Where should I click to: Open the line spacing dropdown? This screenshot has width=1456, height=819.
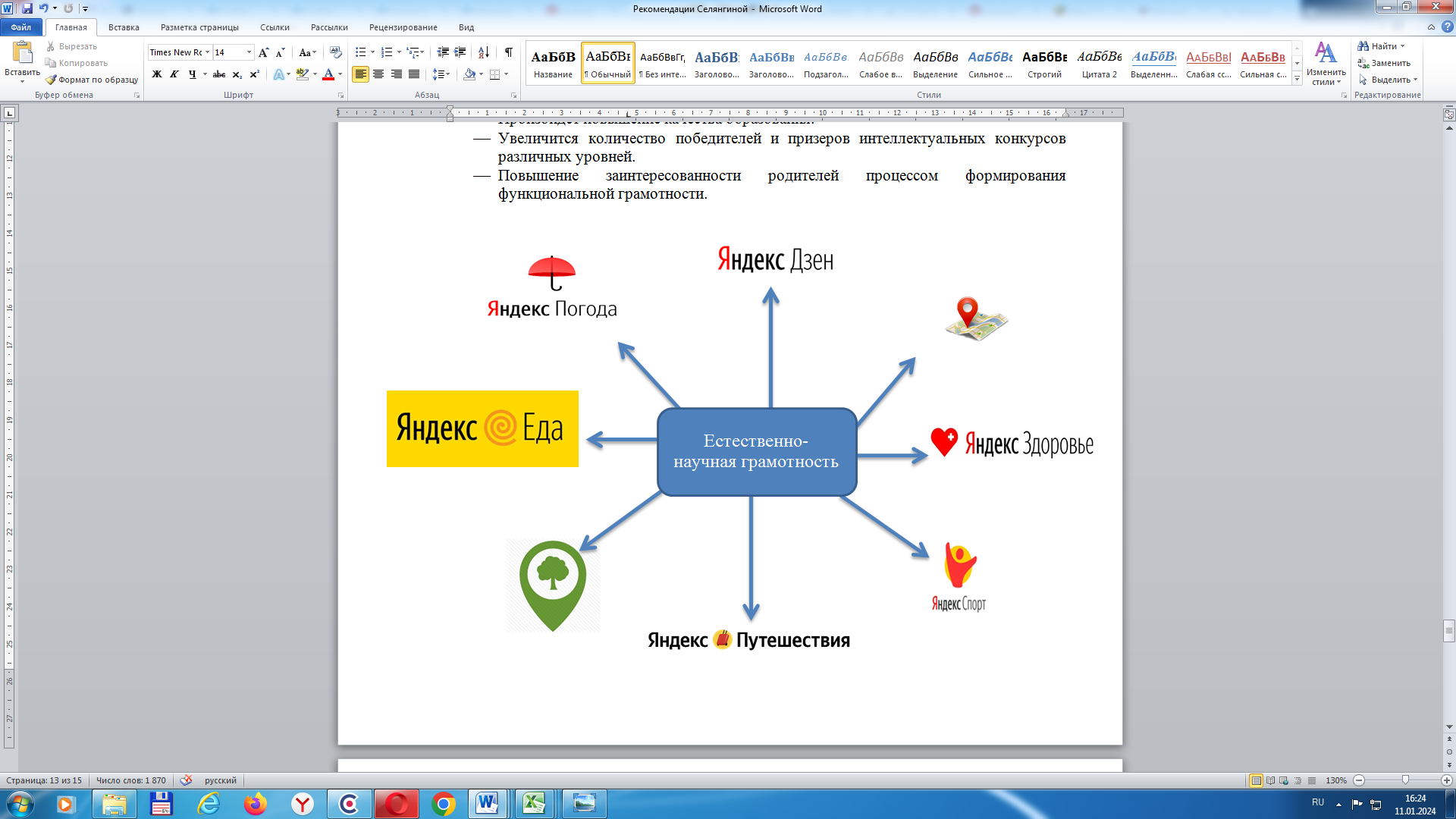441,74
